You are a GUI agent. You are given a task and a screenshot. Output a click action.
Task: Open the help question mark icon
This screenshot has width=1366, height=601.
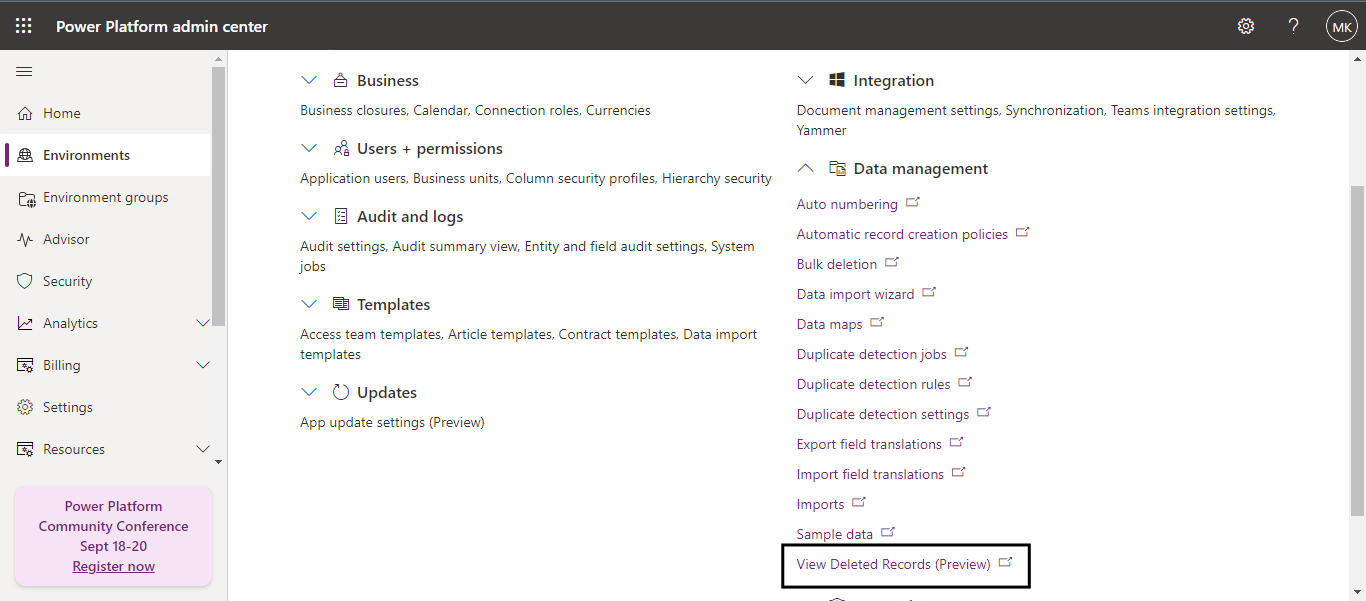pyautogui.click(x=1293, y=26)
